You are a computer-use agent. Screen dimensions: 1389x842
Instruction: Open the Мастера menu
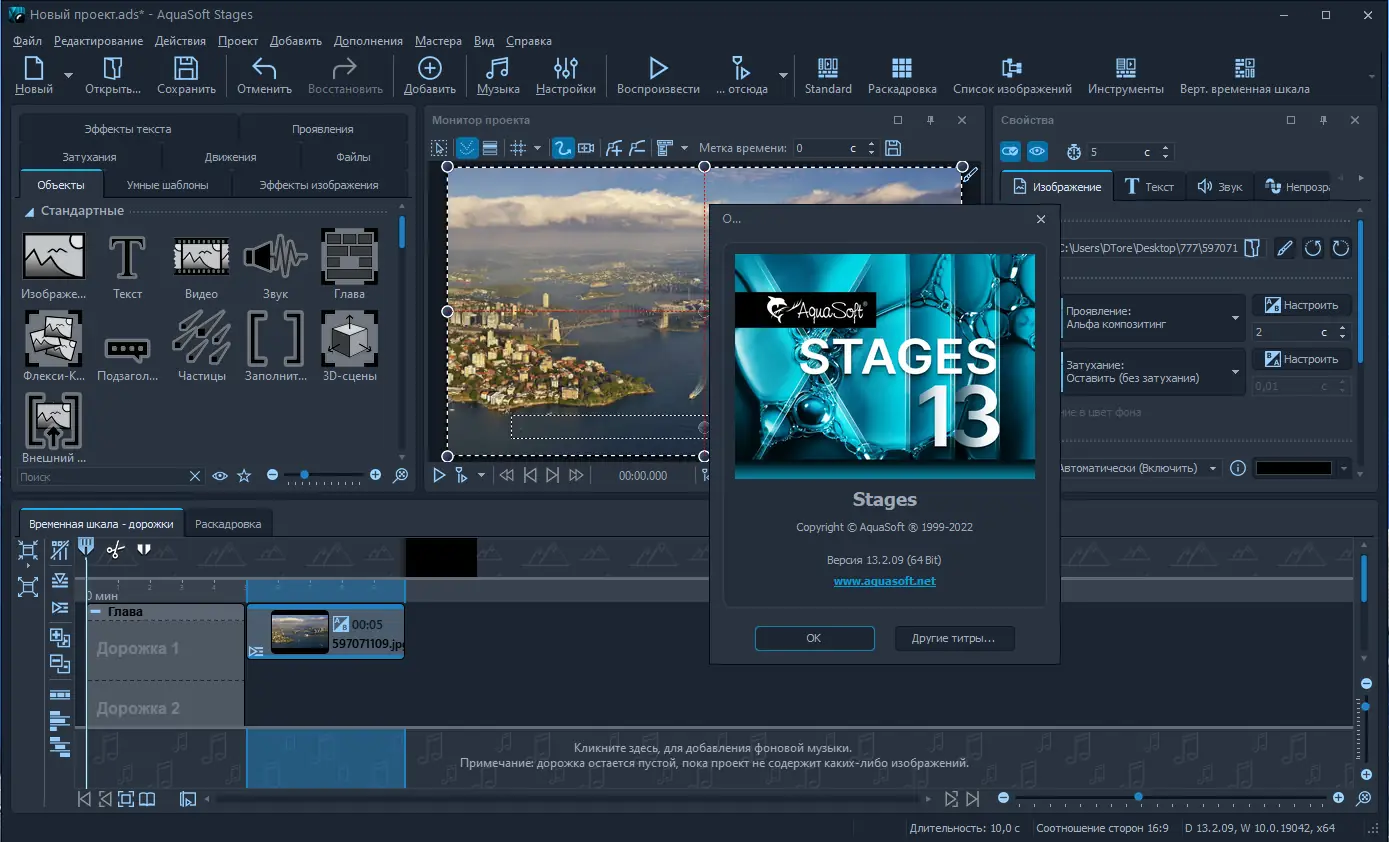pyautogui.click(x=437, y=41)
